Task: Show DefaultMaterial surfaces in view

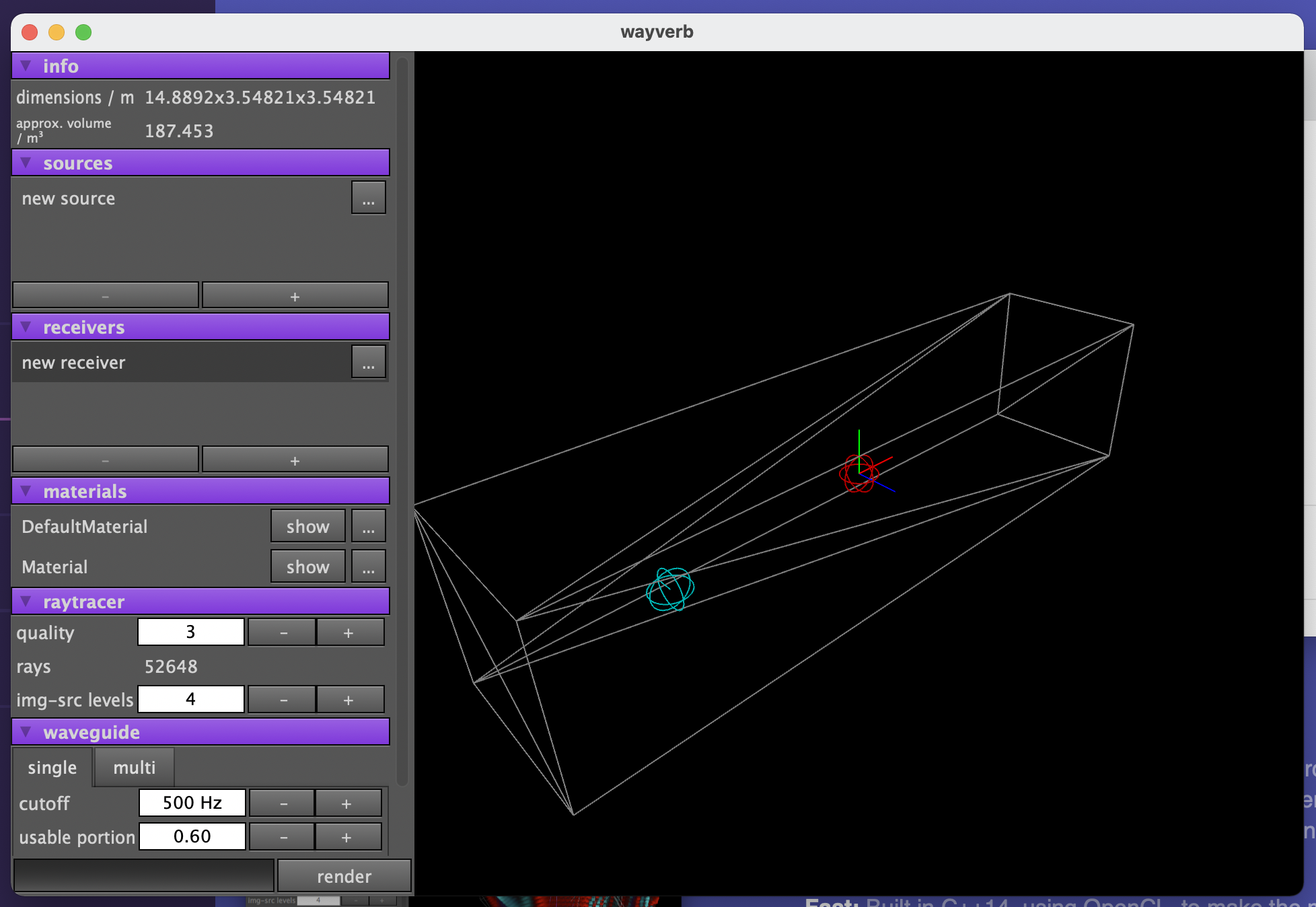Action: coord(307,526)
